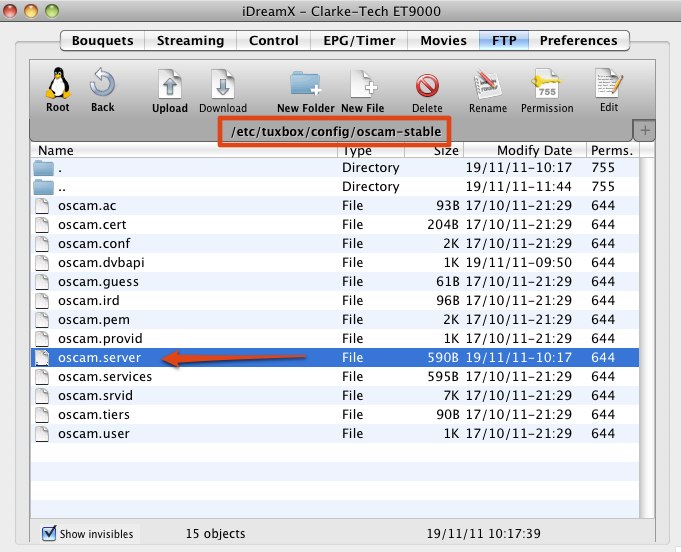Viewport: 681px width, 552px height.
Task: Click file icon of oscam.services
Action: coord(42,377)
